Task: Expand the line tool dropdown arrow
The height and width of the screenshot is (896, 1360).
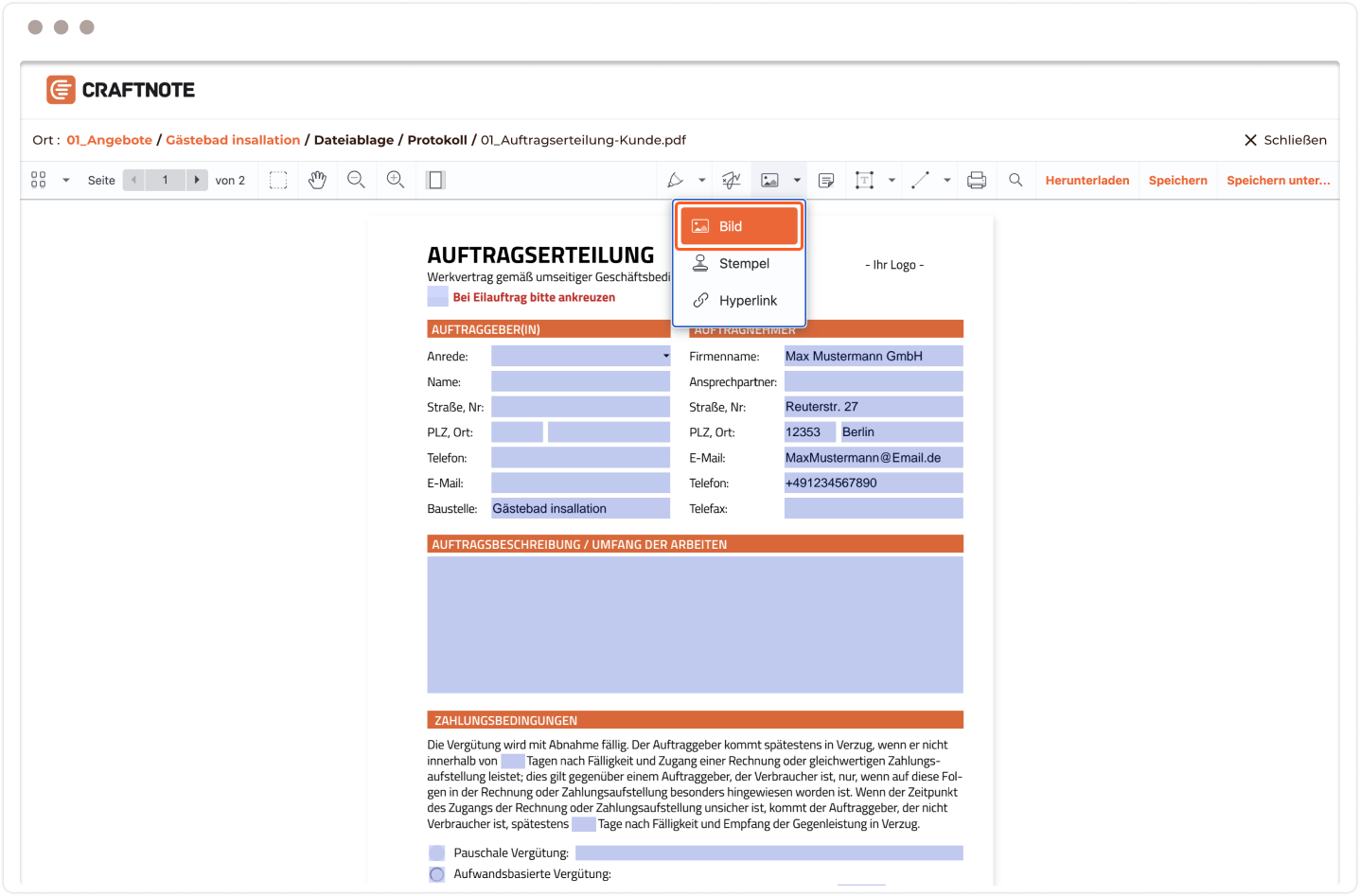Action: pos(947,180)
